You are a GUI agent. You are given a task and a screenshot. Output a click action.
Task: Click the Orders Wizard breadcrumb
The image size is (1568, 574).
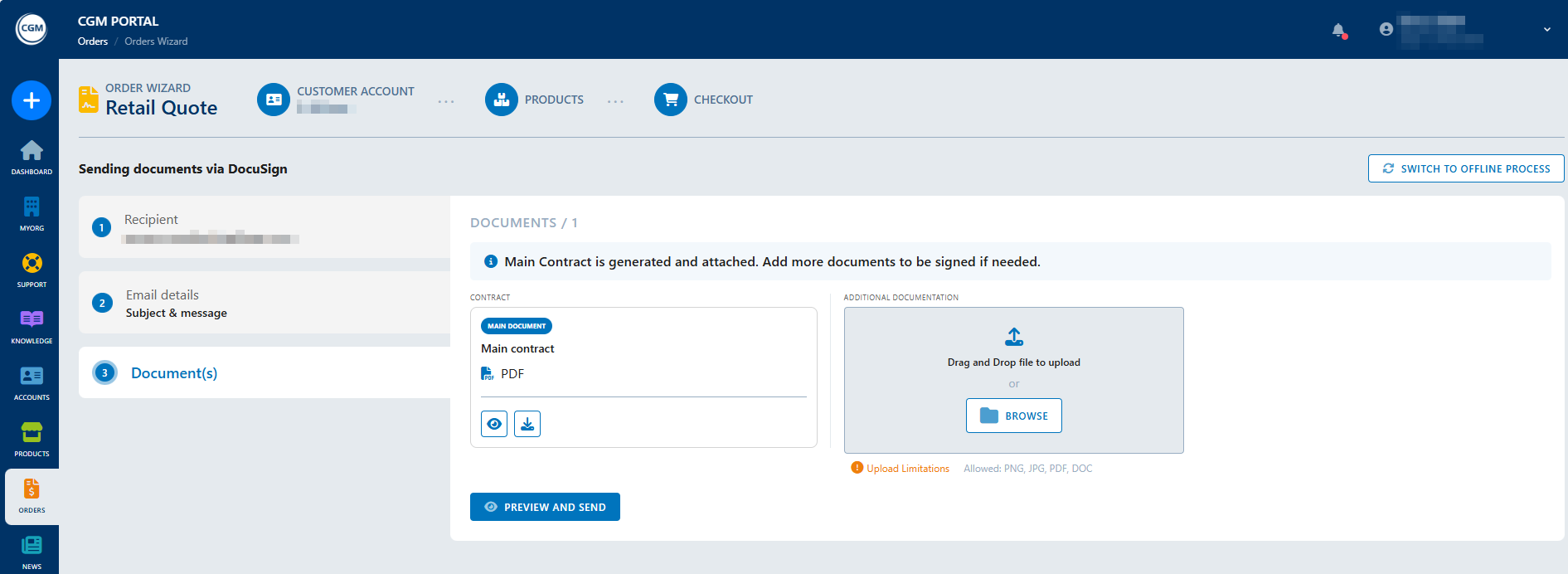point(156,41)
